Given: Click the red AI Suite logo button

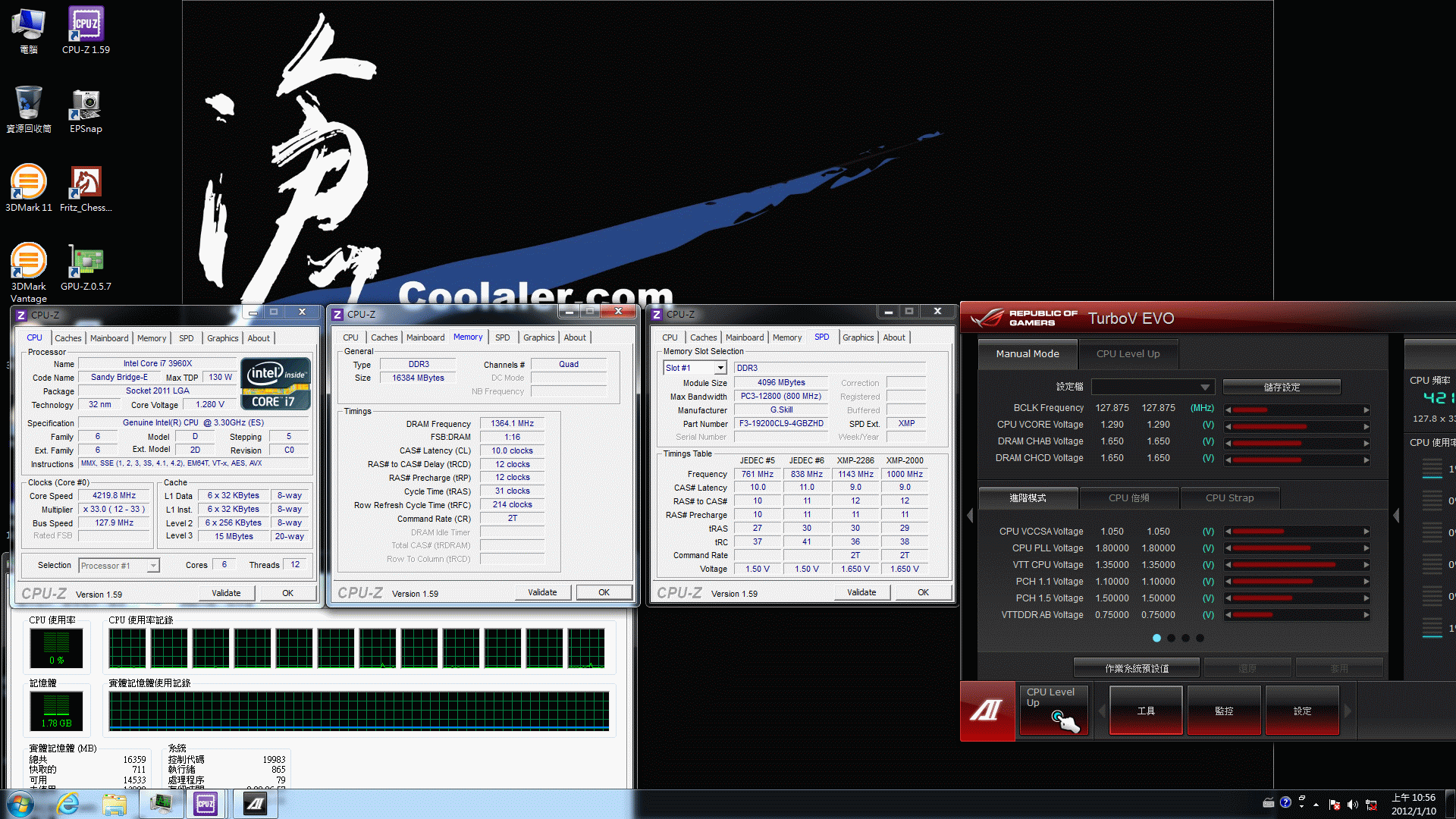Looking at the screenshot, I should click(x=987, y=711).
